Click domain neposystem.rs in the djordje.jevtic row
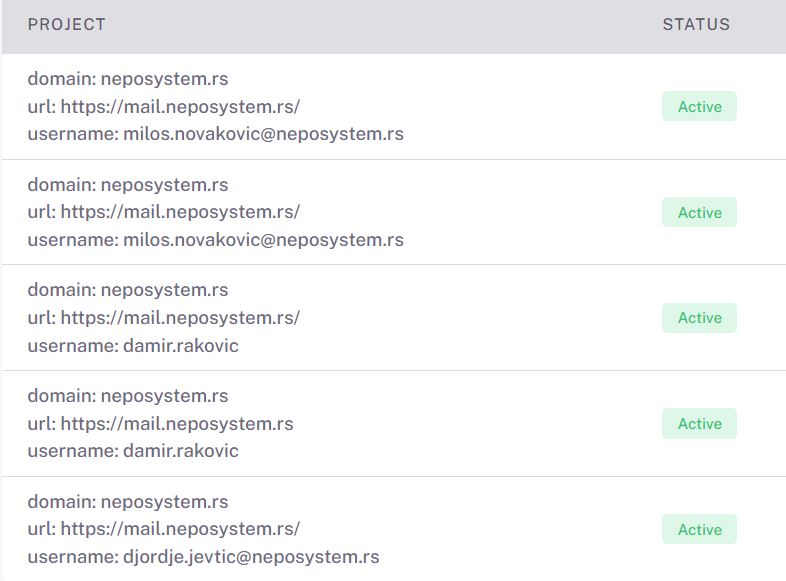The height and width of the screenshot is (581, 786). pos(128,502)
